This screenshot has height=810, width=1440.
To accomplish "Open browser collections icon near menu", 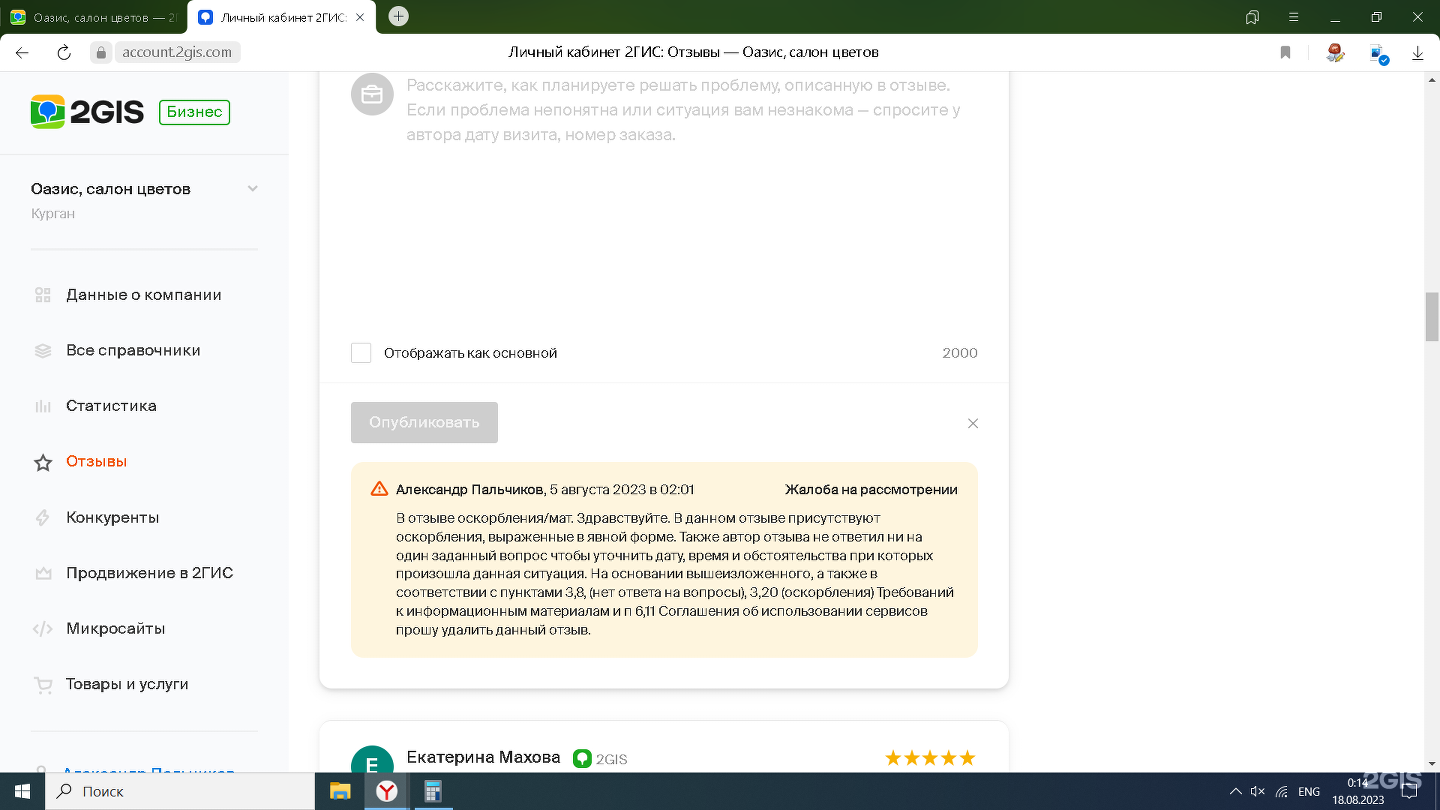I will 1252,17.
